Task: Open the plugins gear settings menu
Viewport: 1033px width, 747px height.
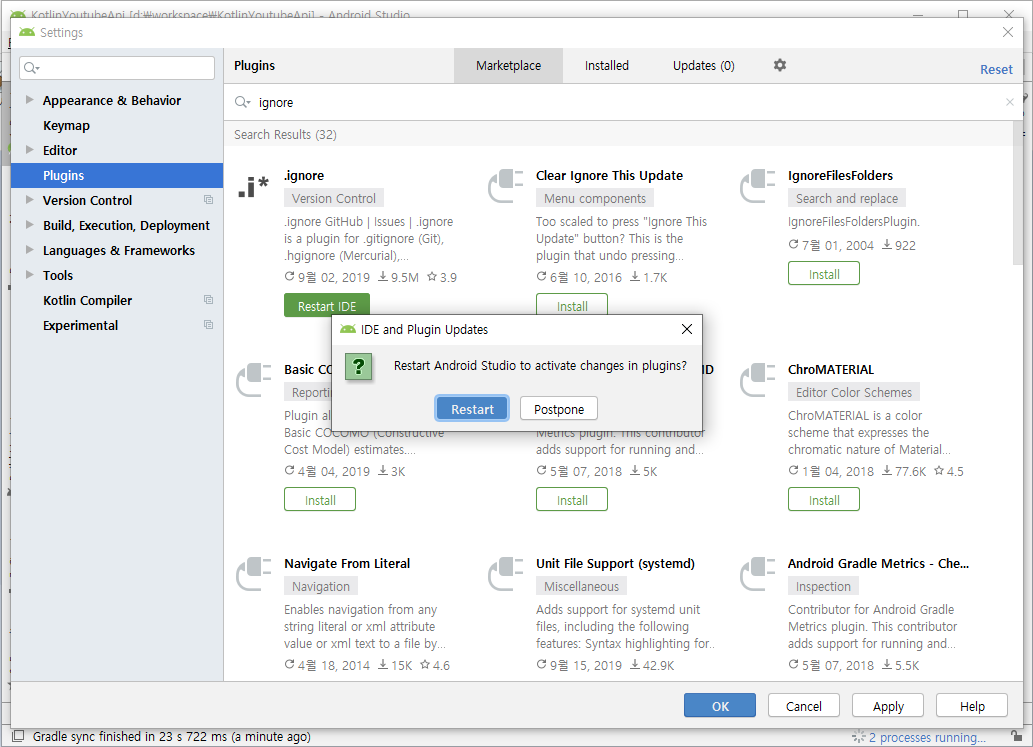Action: pos(779,65)
